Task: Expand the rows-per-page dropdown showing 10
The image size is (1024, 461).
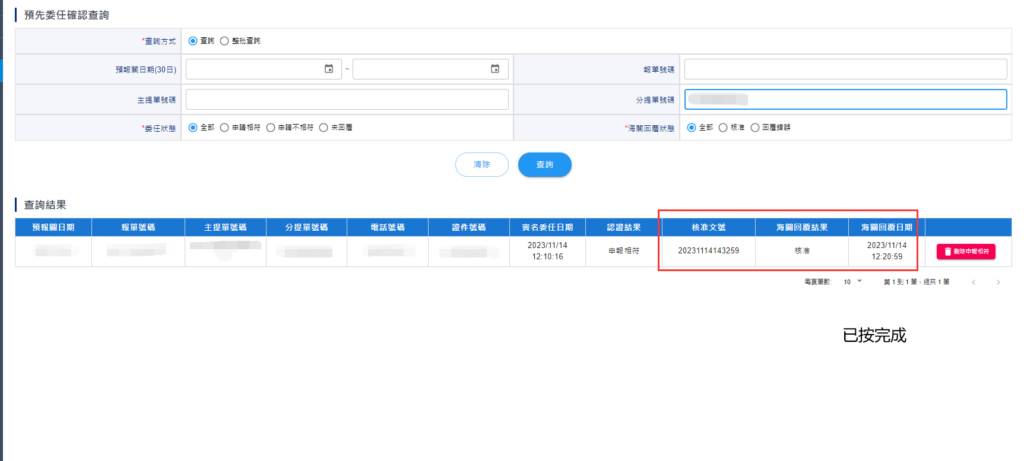Action: [x=851, y=283]
